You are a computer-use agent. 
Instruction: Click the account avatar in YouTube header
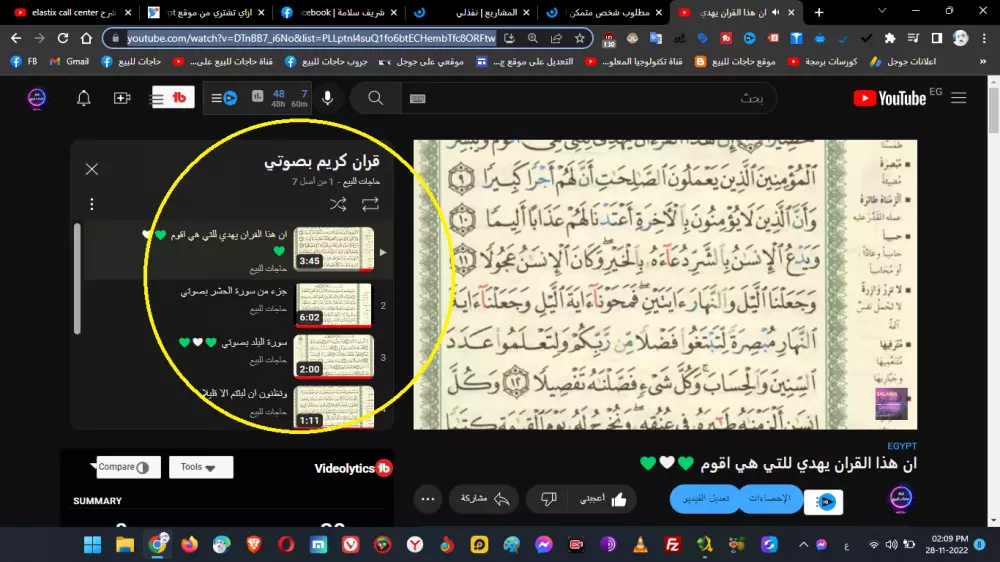pyautogui.click(x=36, y=98)
